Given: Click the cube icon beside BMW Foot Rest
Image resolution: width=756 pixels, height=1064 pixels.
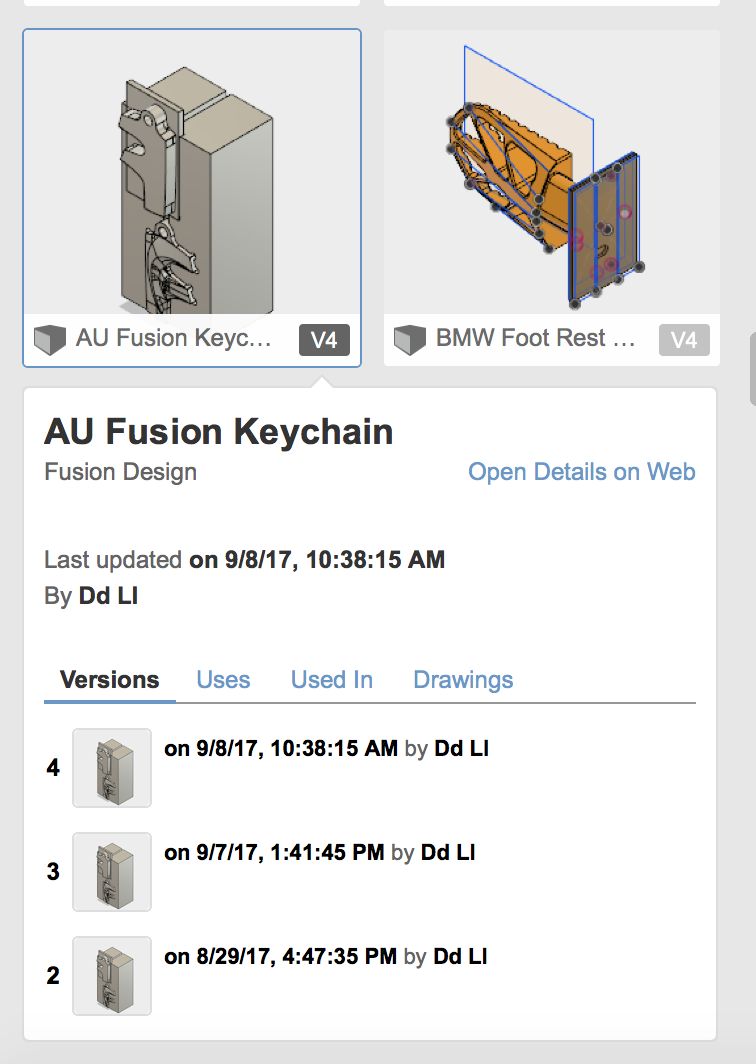Looking at the screenshot, I should coord(410,340).
